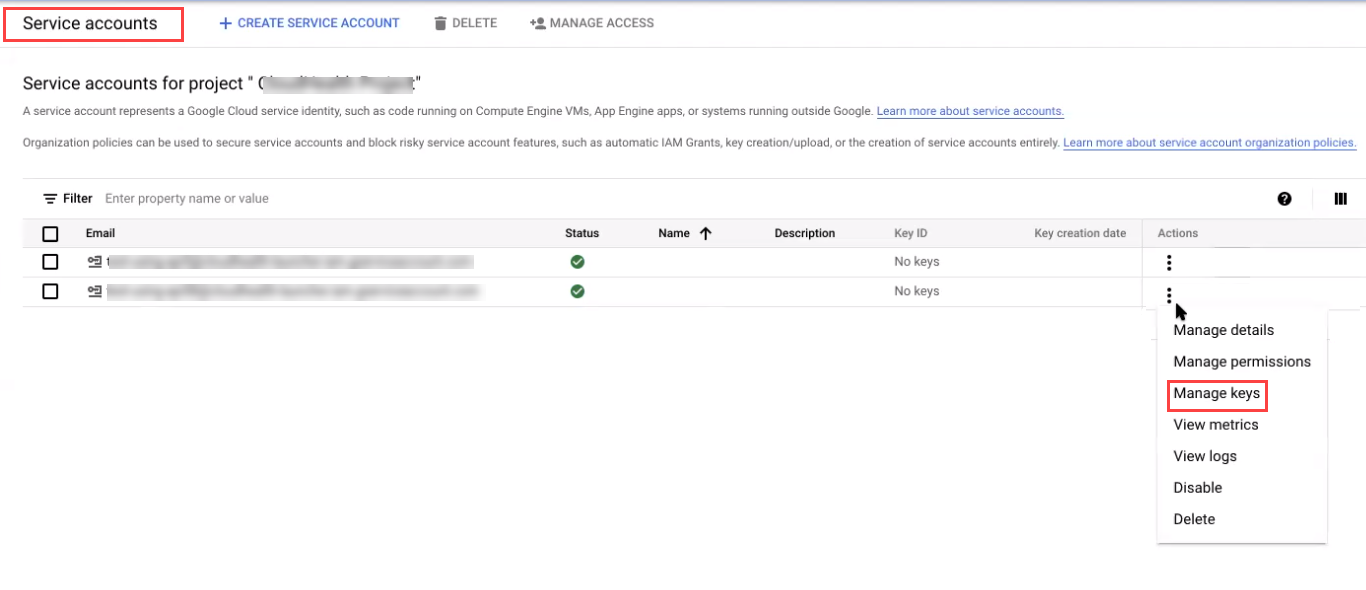The image size is (1366, 590).
Task: Open service account organization policies link
Action: coord(1210,143)
